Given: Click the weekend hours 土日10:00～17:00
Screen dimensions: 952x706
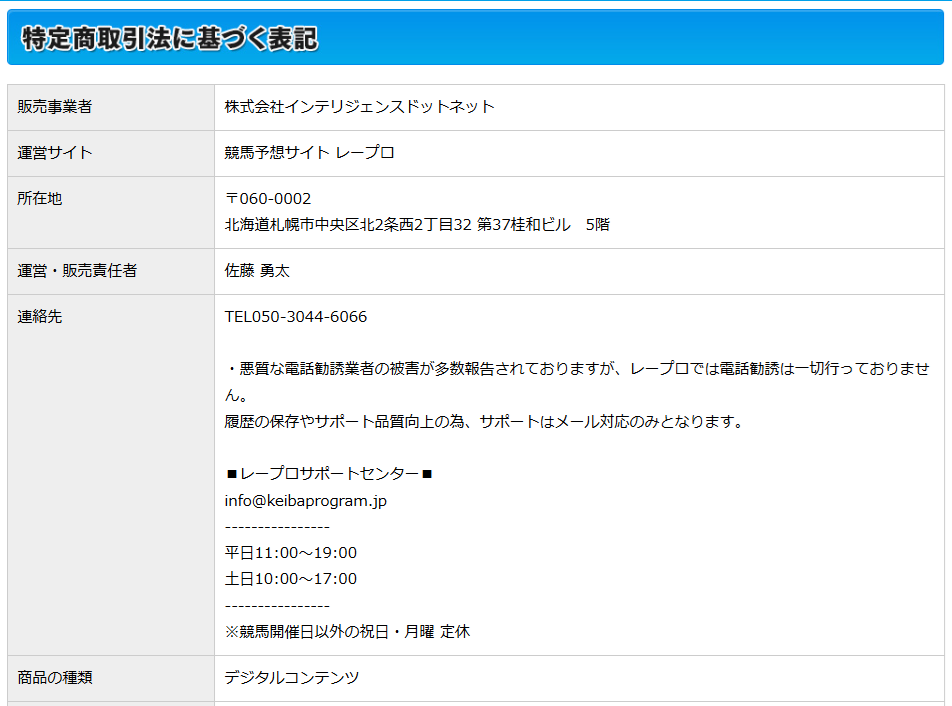Looking at the screenshot, I should (291, 579).
